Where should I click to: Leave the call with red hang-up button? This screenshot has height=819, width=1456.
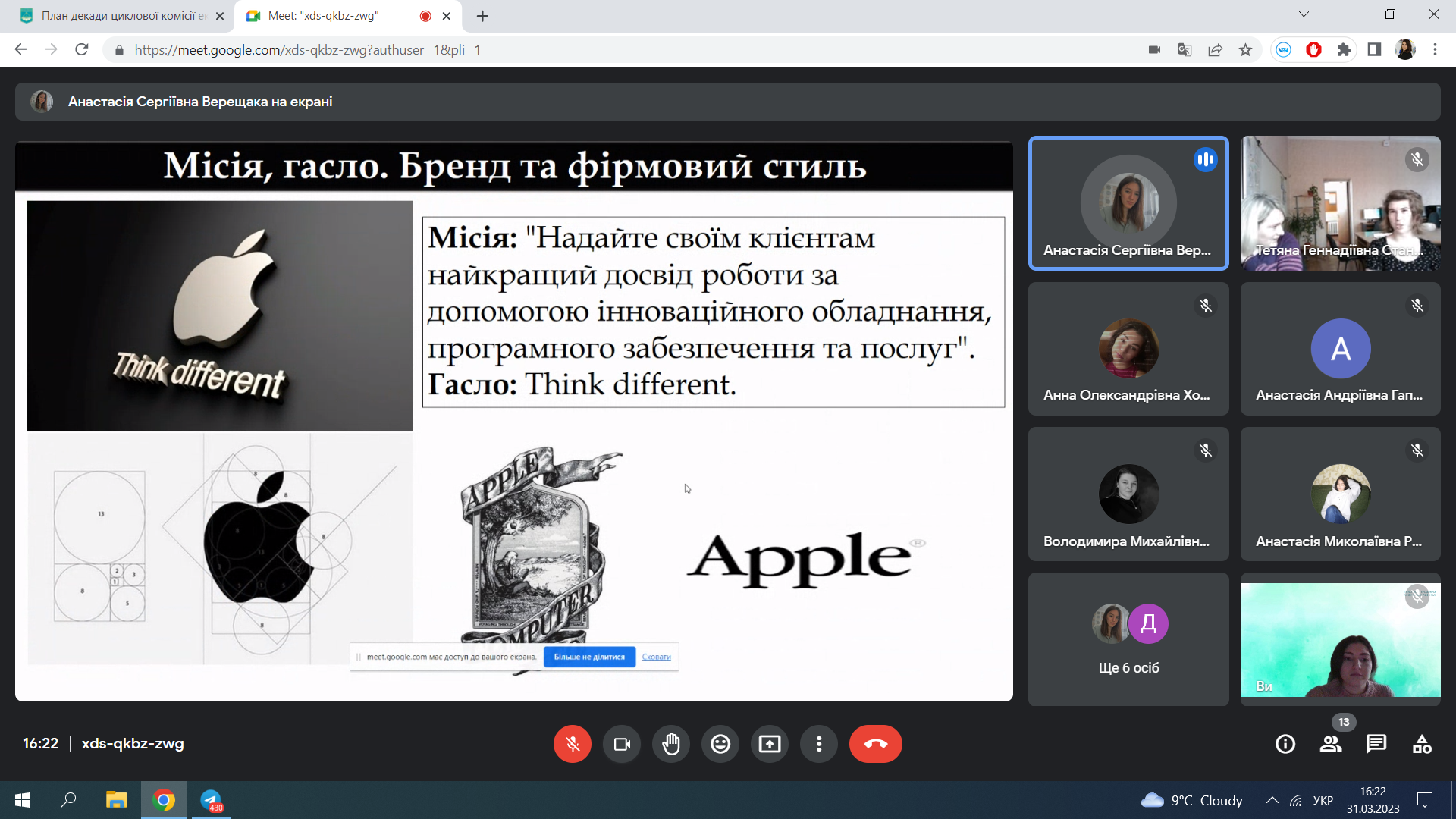tap(876, 744)
